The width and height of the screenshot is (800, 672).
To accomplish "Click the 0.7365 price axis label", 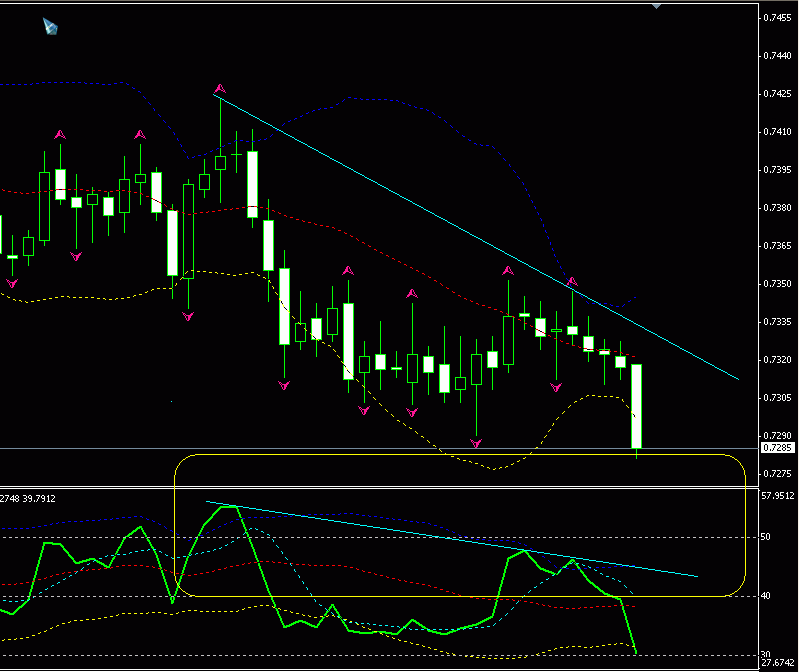I will tap(778, 246).
